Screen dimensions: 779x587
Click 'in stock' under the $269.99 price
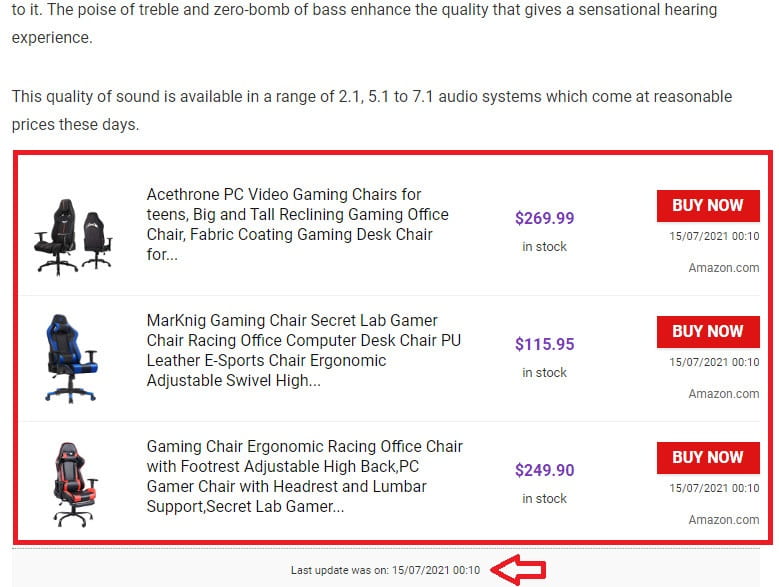544,247
